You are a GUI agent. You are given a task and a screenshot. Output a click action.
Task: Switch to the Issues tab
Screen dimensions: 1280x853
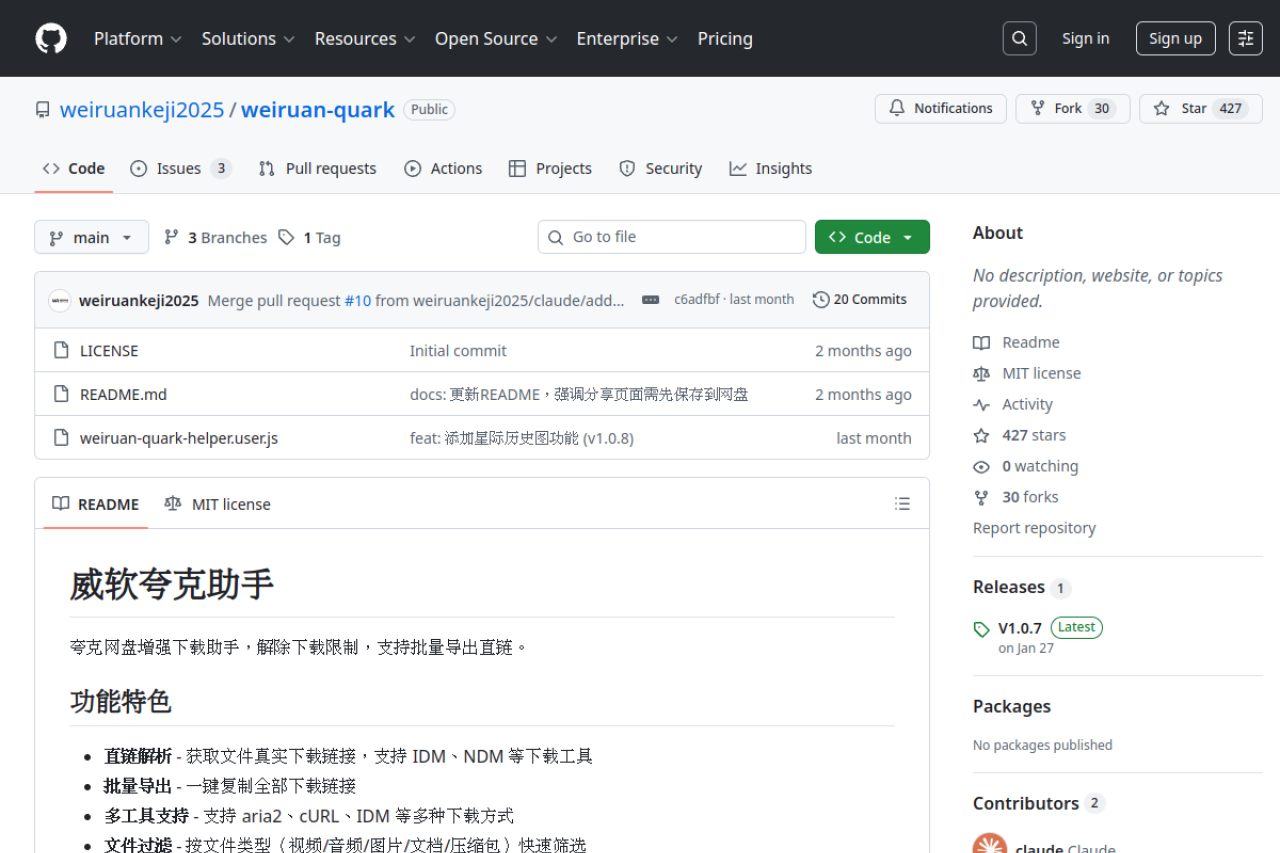click(x=180, y=169)
